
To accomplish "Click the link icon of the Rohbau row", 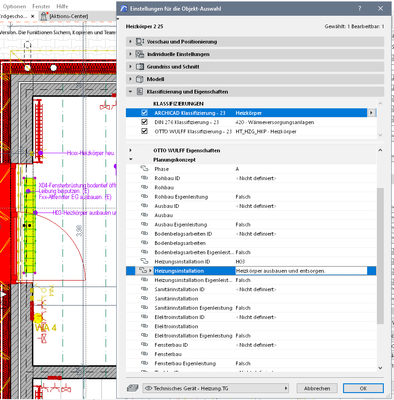I will pyautogui.click(x=144, y=187).
